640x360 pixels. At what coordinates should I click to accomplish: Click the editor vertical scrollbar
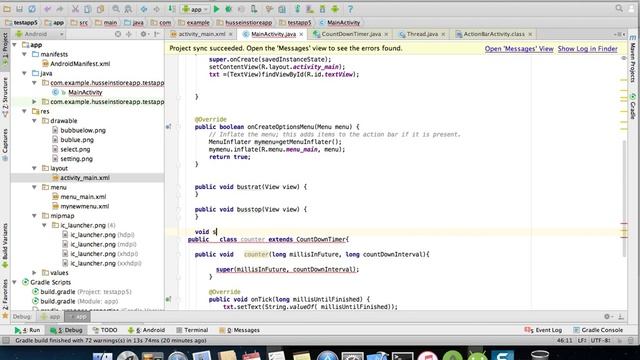pos(624,198)
